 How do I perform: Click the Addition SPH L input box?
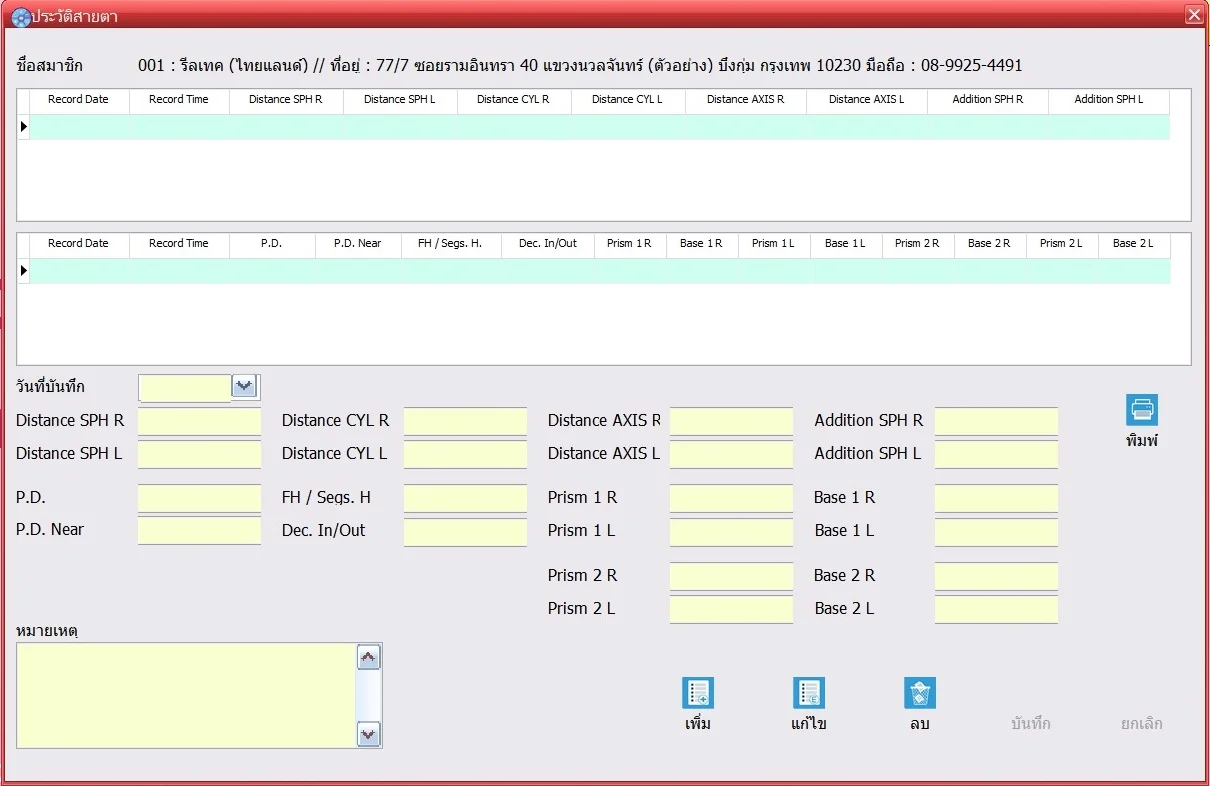996,455
